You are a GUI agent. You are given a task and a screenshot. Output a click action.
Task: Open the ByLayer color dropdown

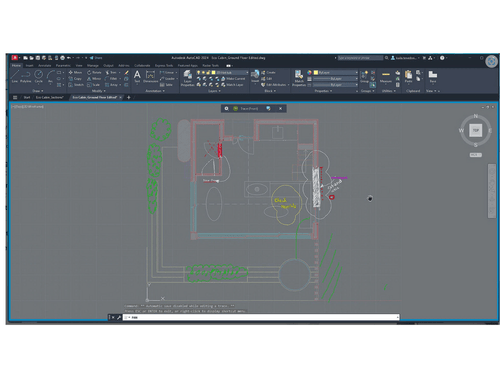(x=335, y=72)
